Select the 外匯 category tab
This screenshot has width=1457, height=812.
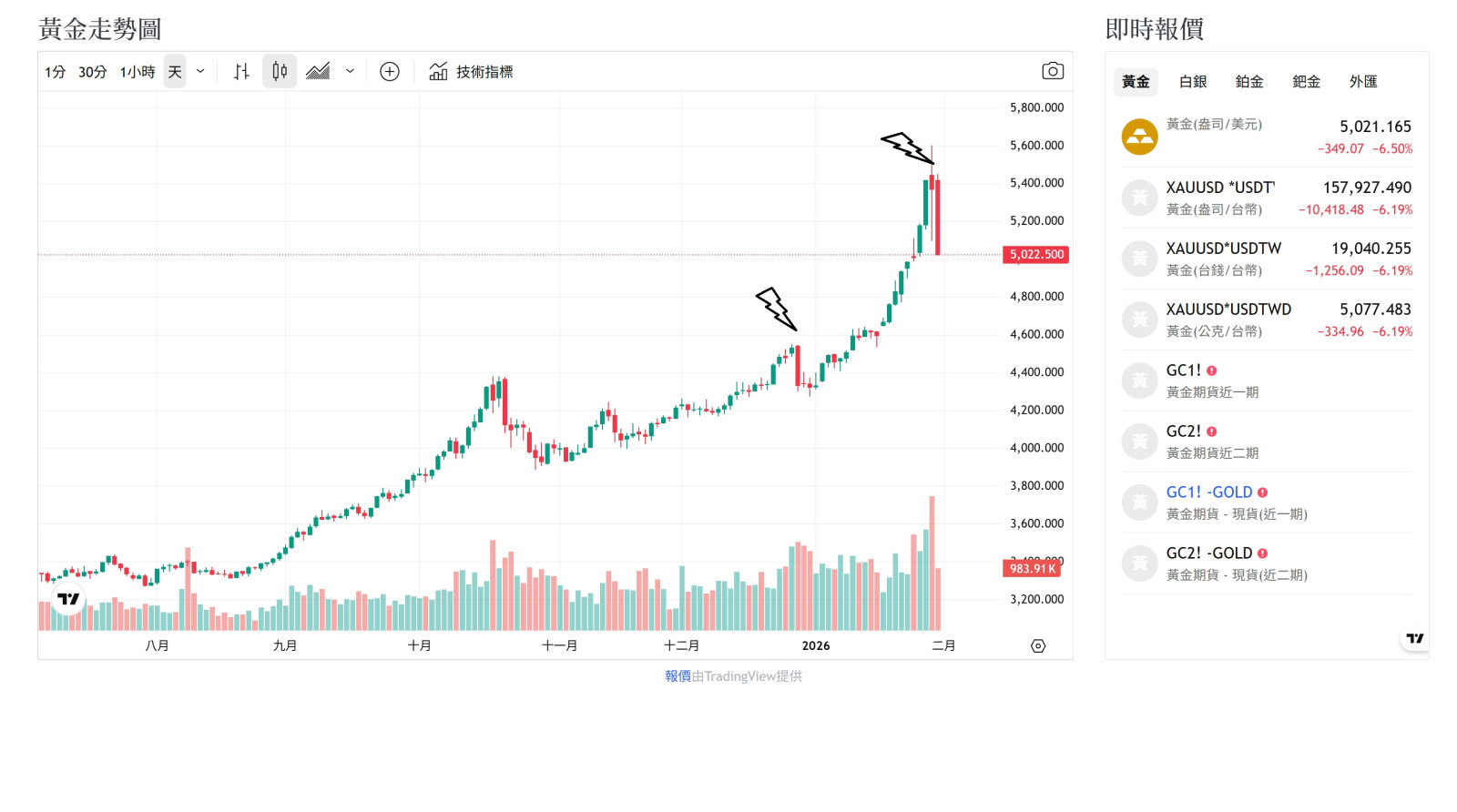point(1363,81)
